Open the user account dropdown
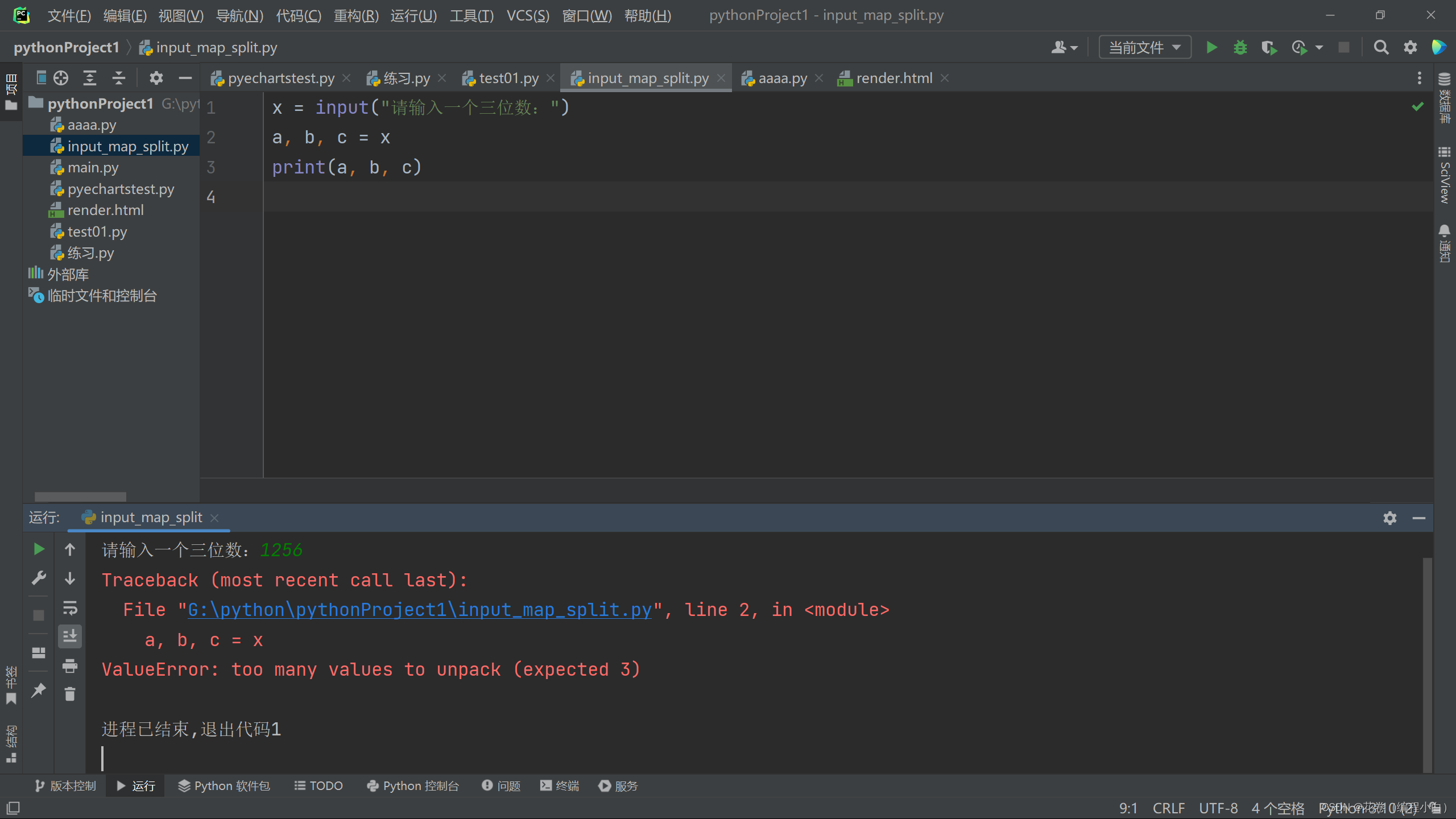The width and height of the screenshot is (1456, 819). coord(1064,47)
